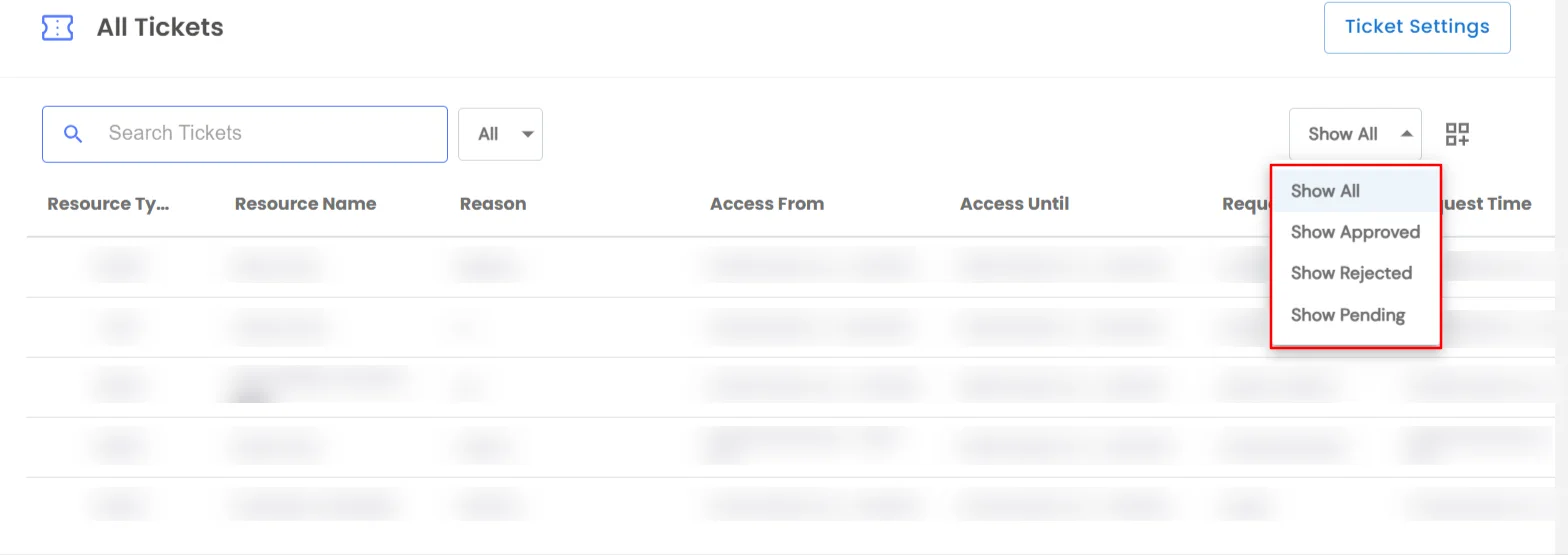Click the Ticket Settings button
This screenshot has width=1568, height=555.
click(1416, 27)
